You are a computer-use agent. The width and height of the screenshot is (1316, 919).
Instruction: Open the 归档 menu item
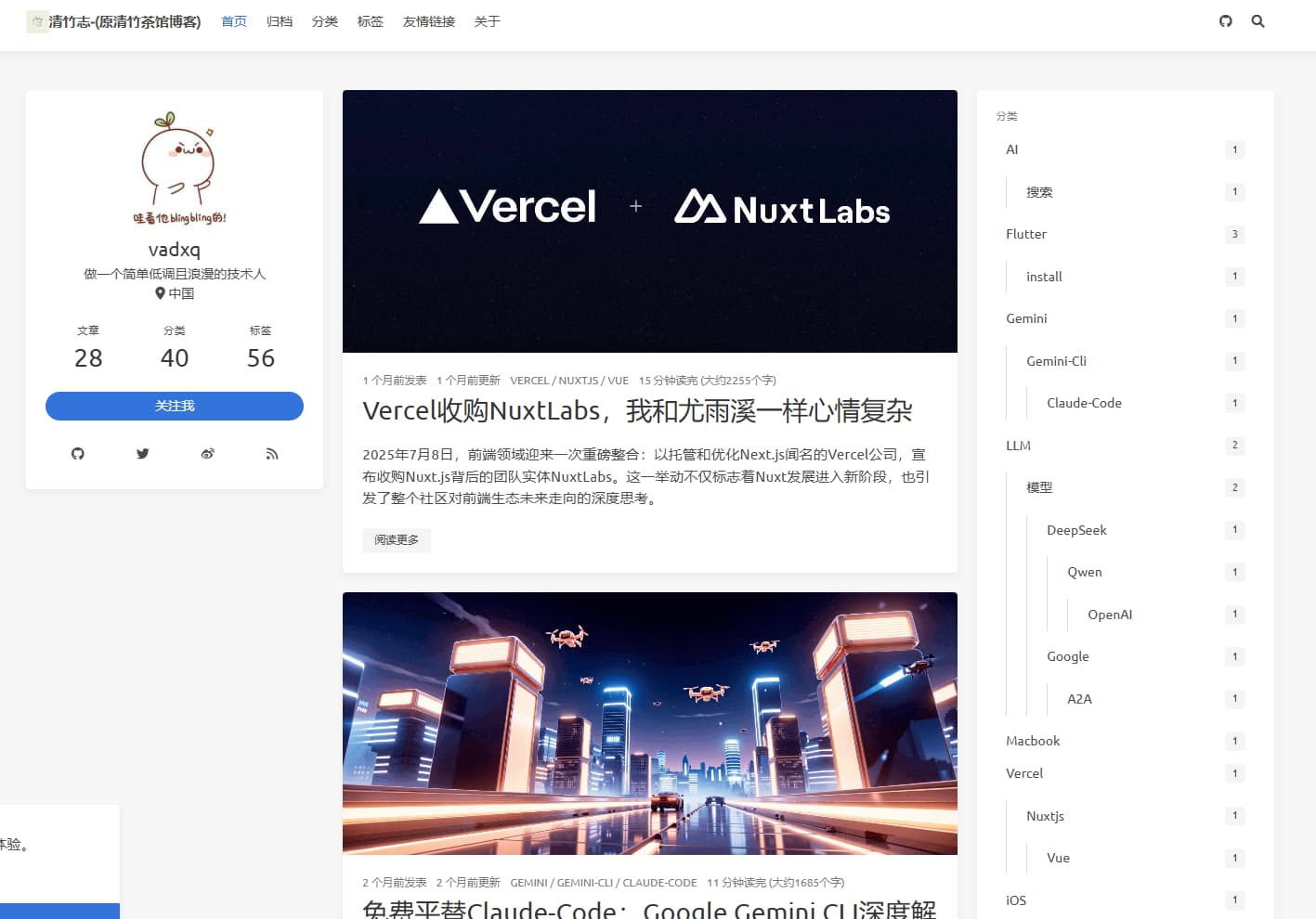click(x=280, y=21)
